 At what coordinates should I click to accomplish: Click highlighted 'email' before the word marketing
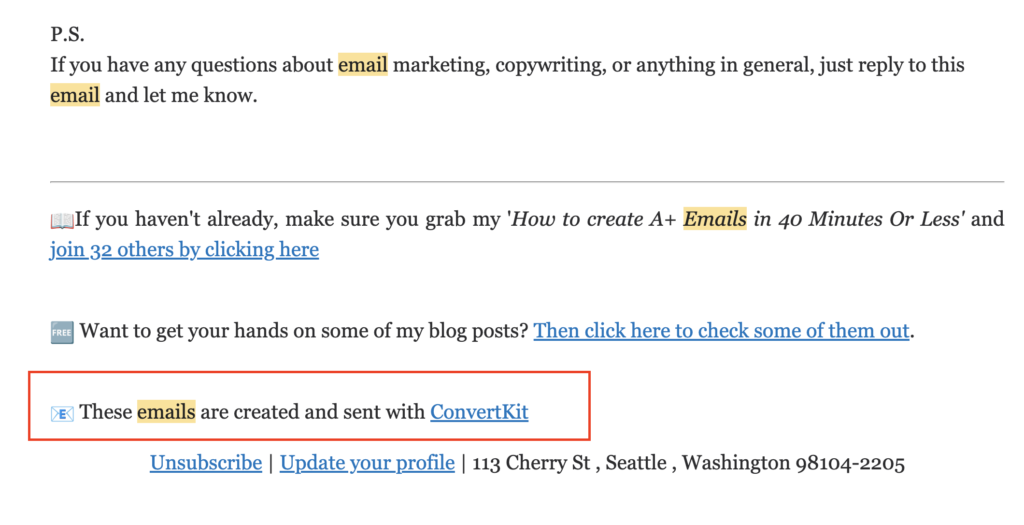[362, 65]
